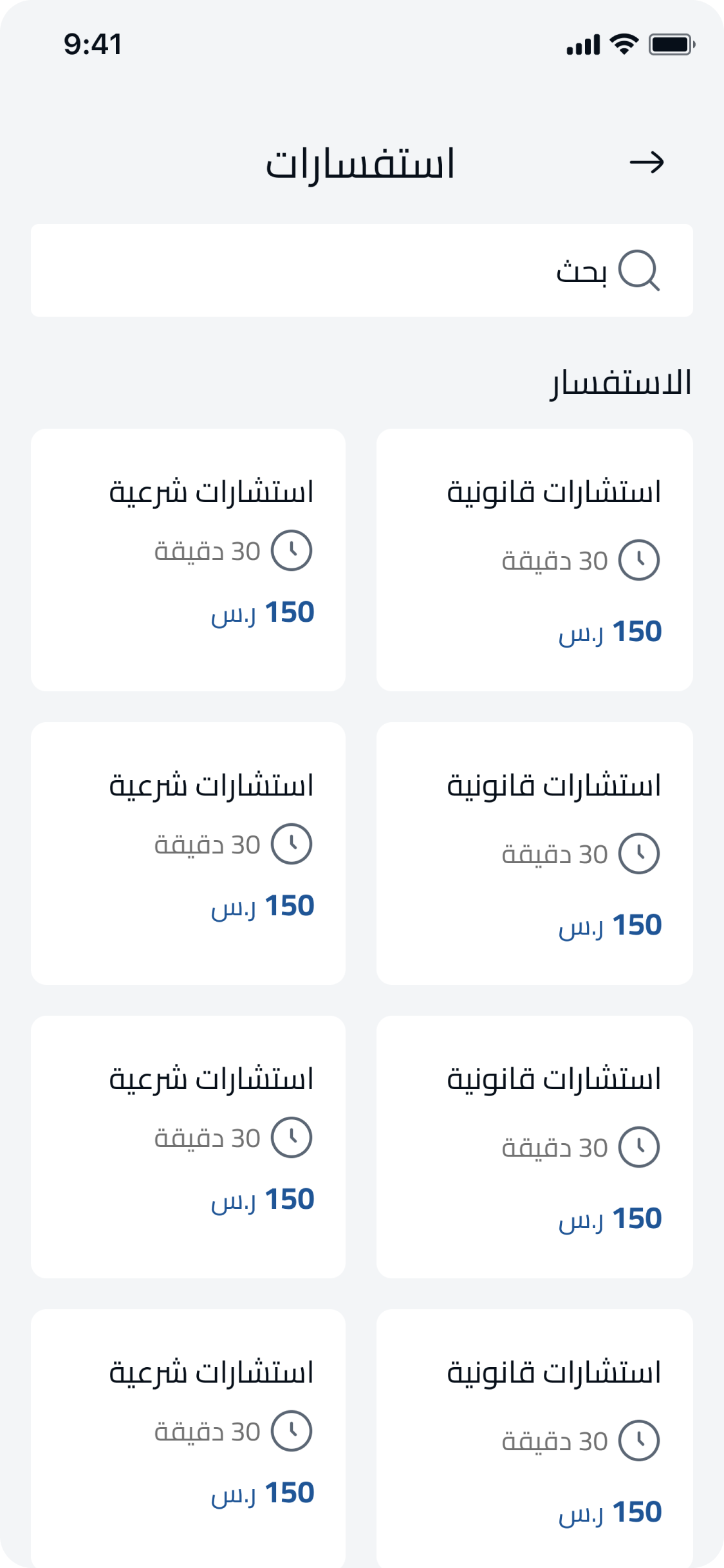The height and width of the screenshot is (1568, 724).
Task: Tap the Wi-Fi icon in status bar
Action: point(624,44)
